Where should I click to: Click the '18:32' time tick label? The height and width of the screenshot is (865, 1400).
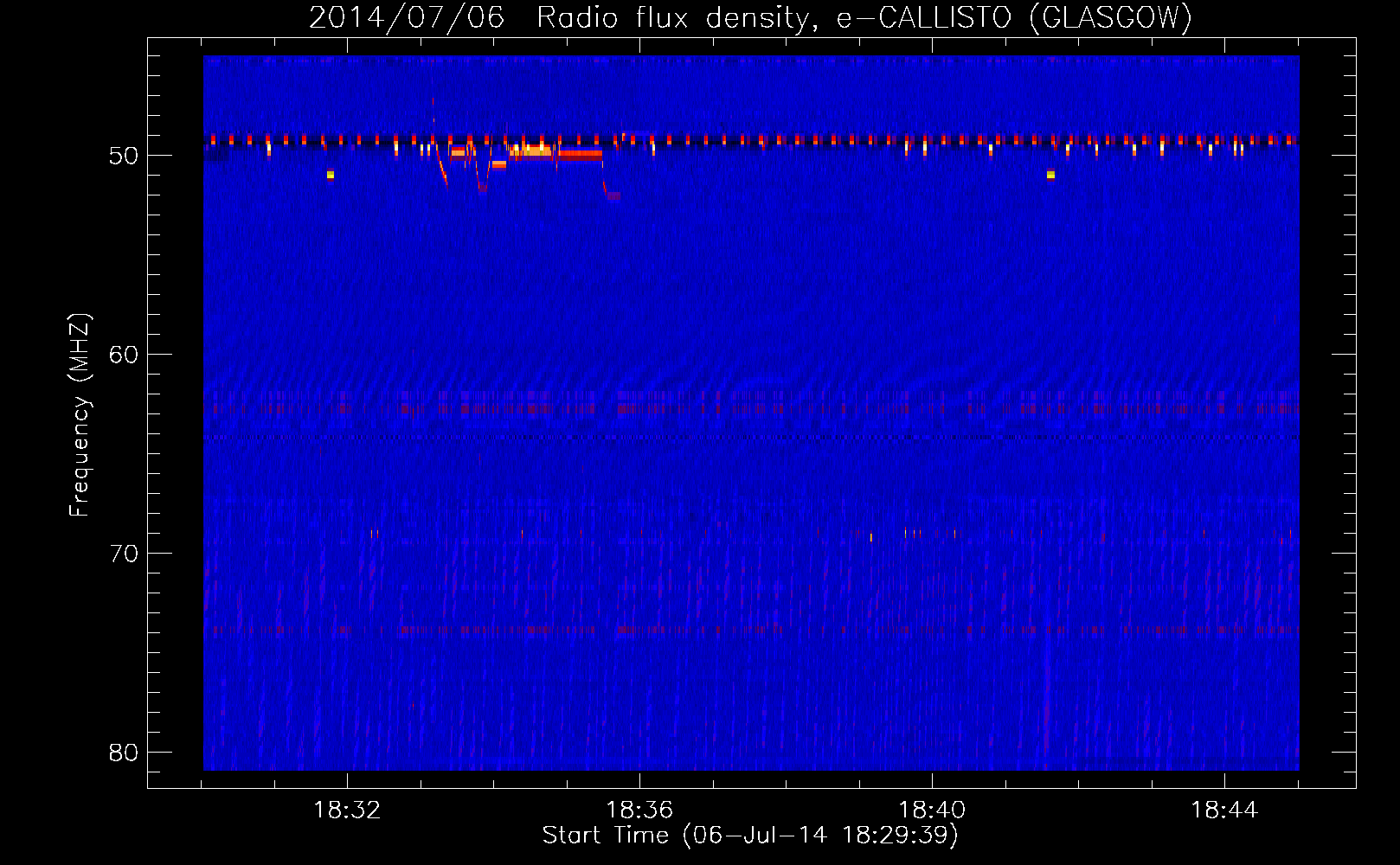[x=347, y=811]
